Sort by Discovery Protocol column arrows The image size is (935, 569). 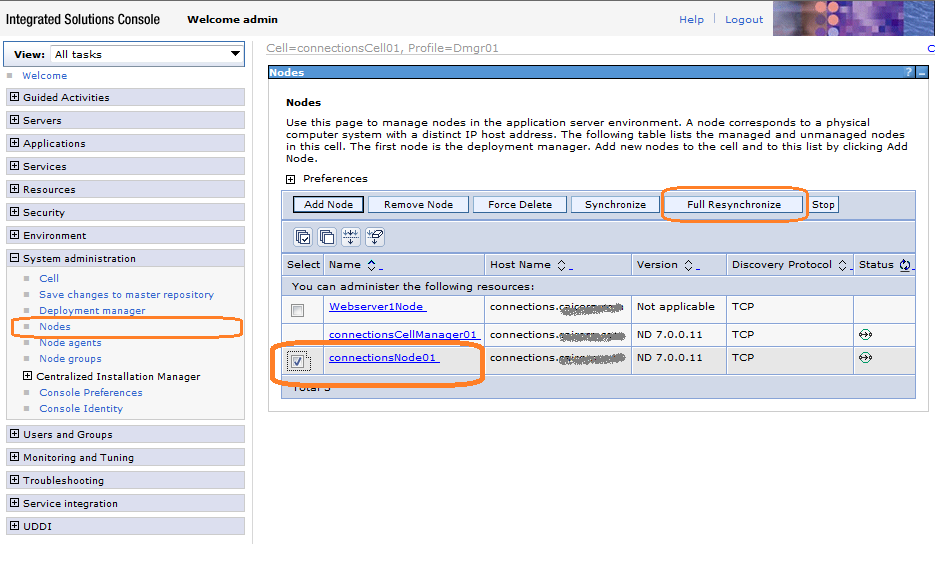pos(842,265)
